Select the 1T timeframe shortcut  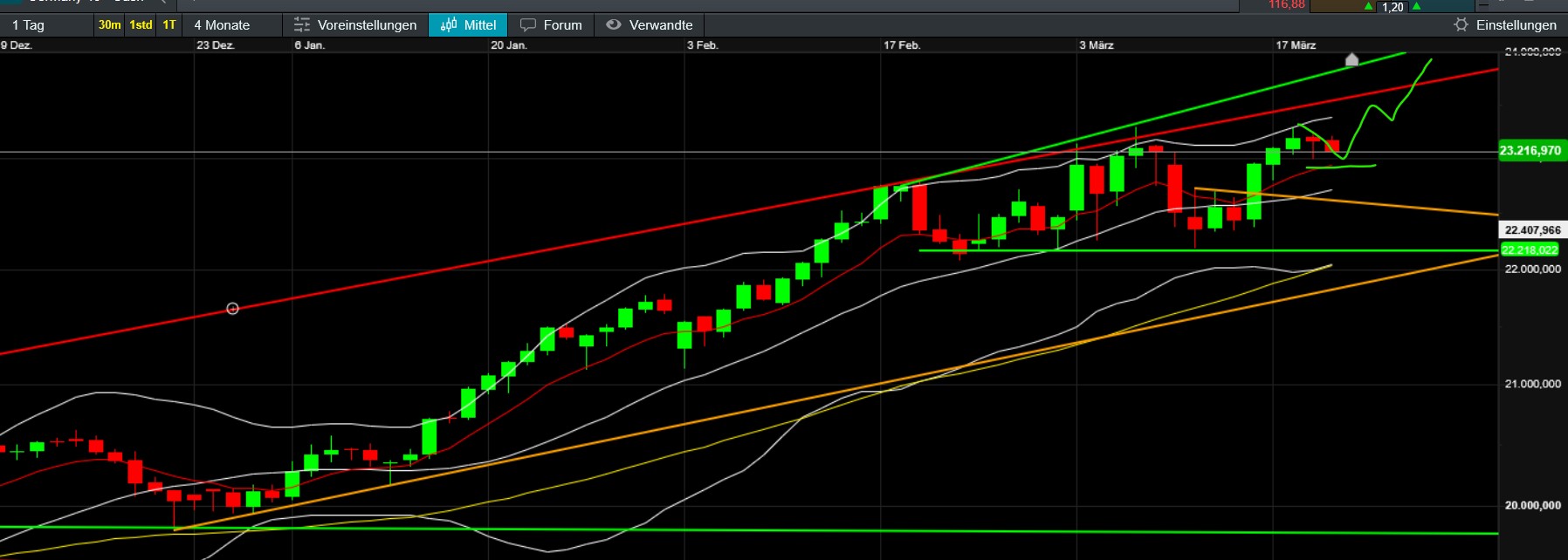pos(169,24)
